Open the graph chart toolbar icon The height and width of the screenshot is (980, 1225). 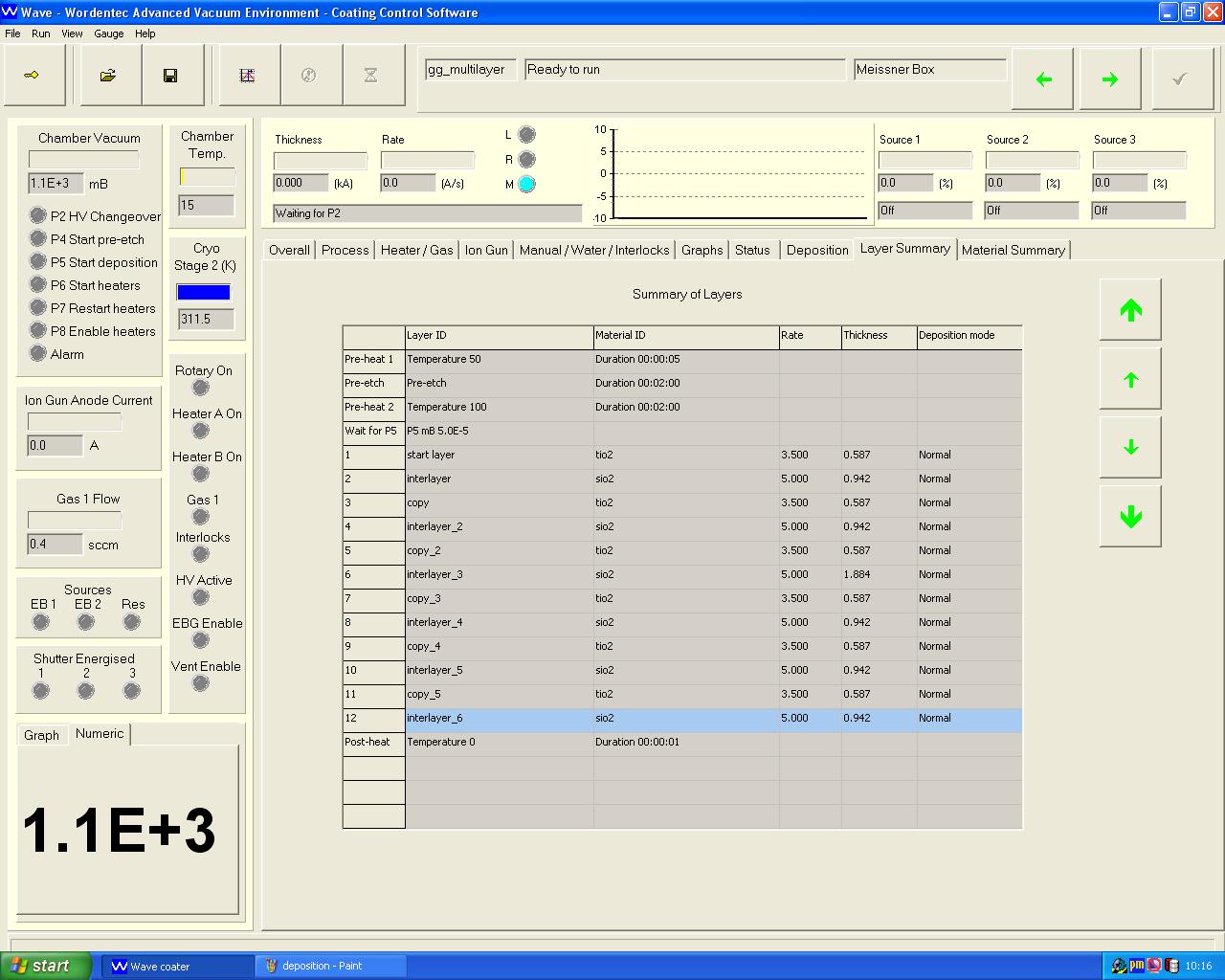pyautogui.click(x=247, y=76)
